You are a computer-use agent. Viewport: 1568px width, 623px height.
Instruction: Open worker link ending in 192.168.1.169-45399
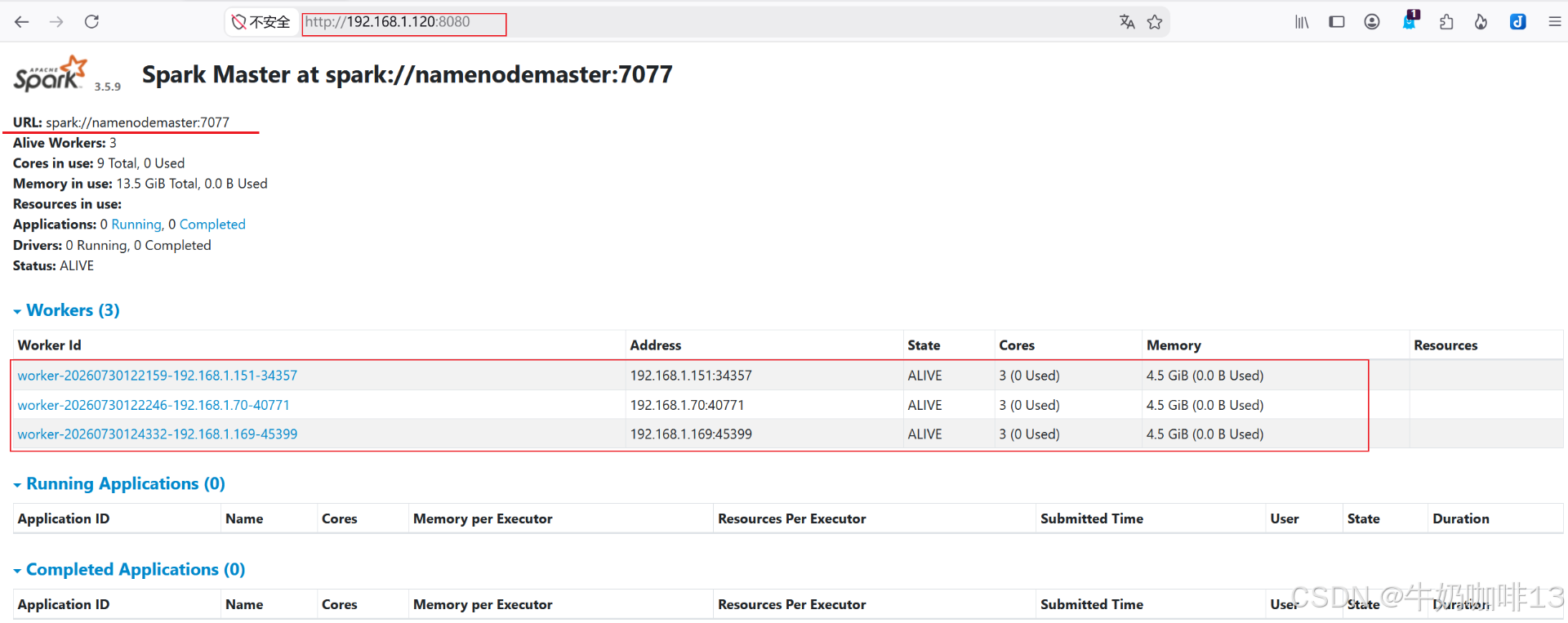158,434
